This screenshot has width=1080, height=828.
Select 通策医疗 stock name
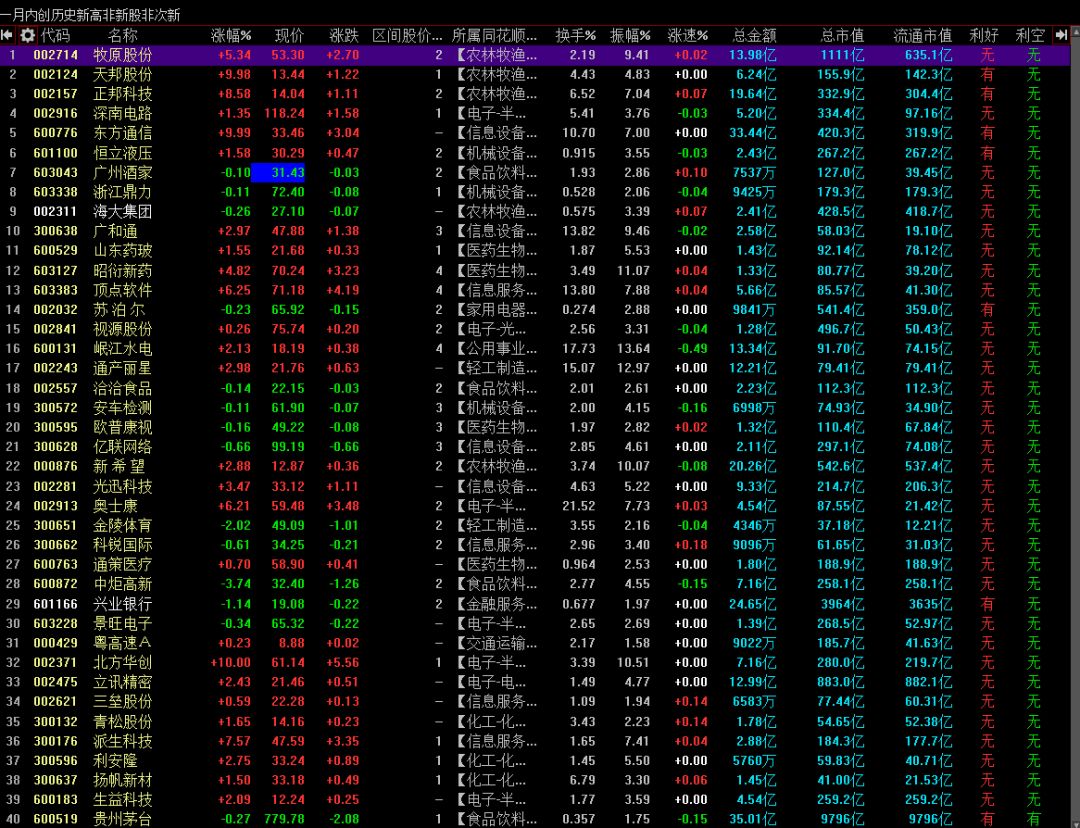pos(123,564)
